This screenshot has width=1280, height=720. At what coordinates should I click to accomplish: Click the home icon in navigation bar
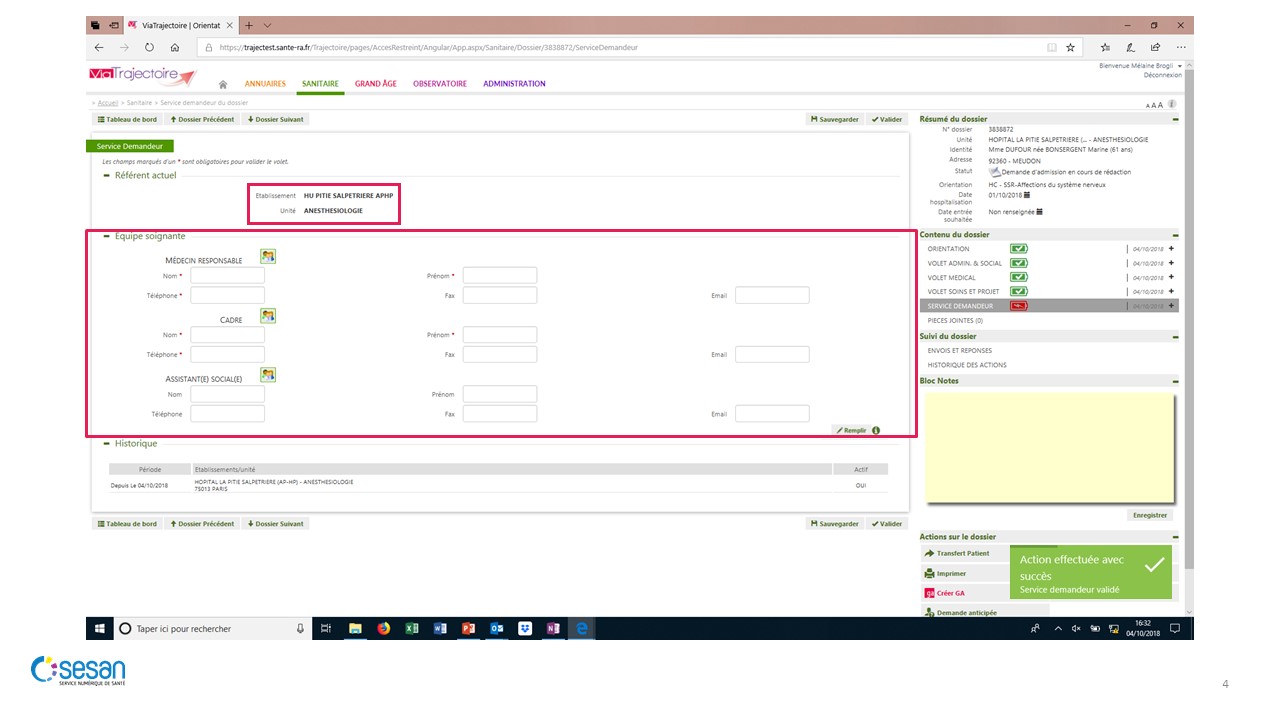coord(222,84)
